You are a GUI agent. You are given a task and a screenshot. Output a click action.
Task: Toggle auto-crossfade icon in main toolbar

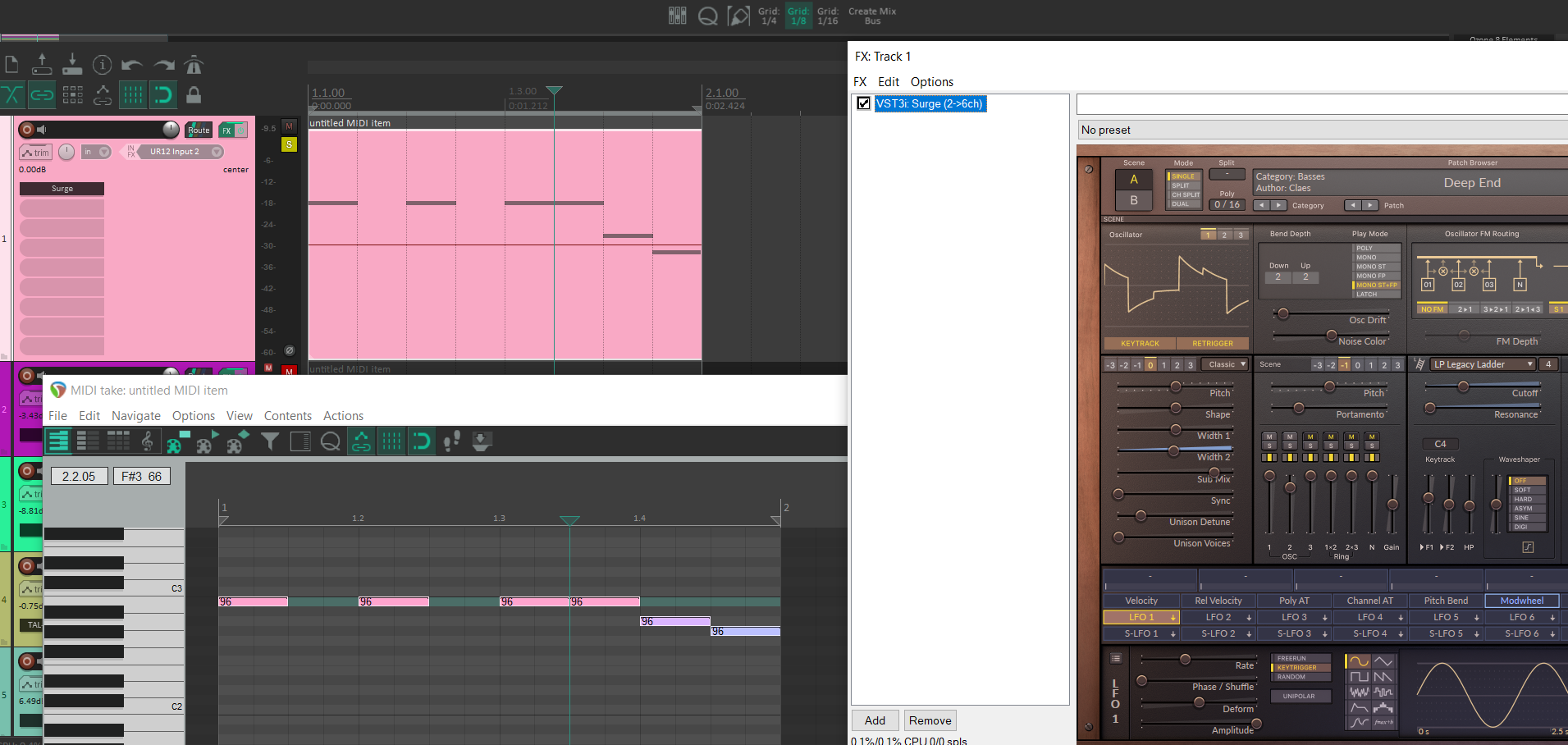point(11,95)
